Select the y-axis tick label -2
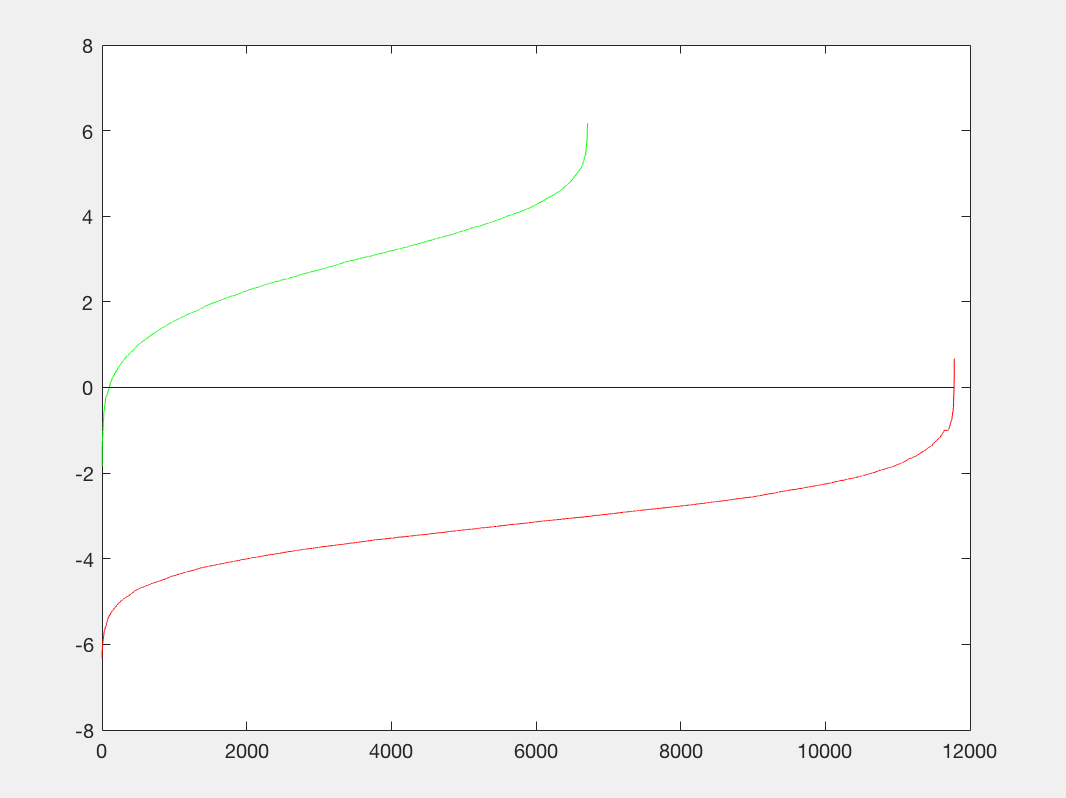The height and width of the screenshot is (798, 1066). click(x=84, y=474)
